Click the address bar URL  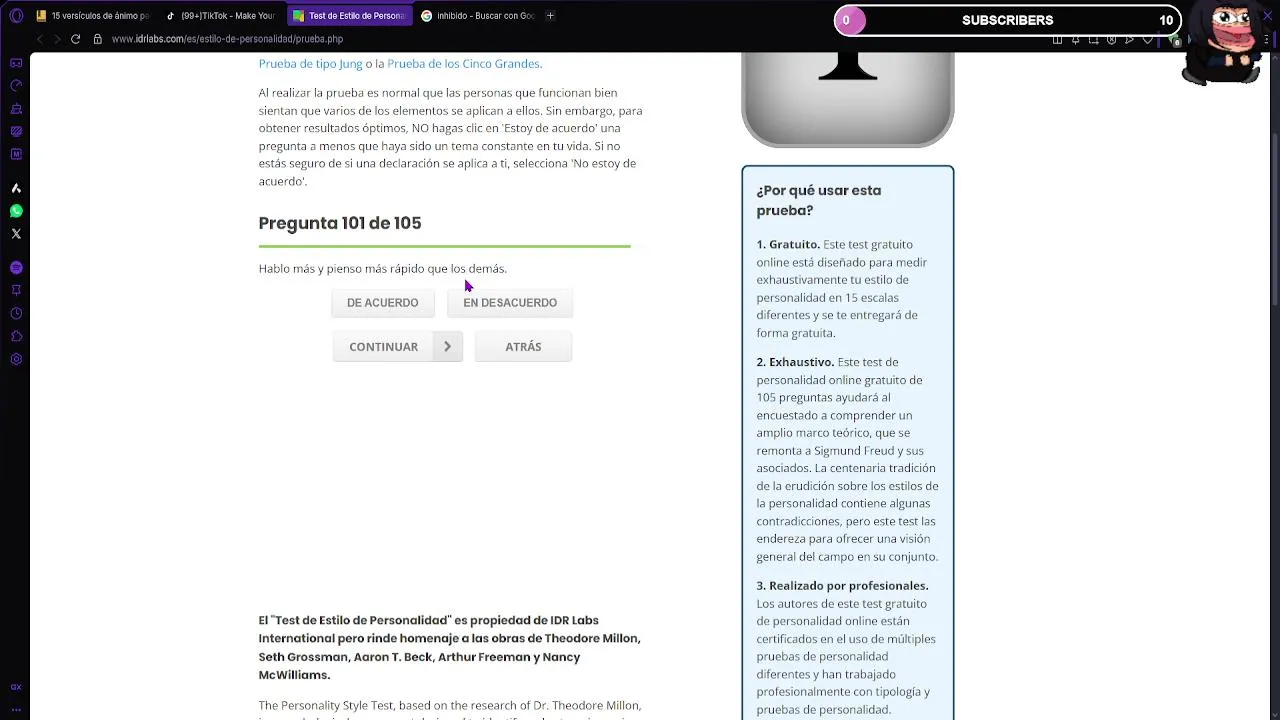pos(227,39)
